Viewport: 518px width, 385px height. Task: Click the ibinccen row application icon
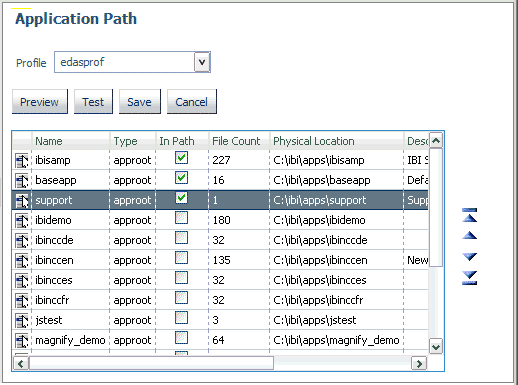(22, 261)
